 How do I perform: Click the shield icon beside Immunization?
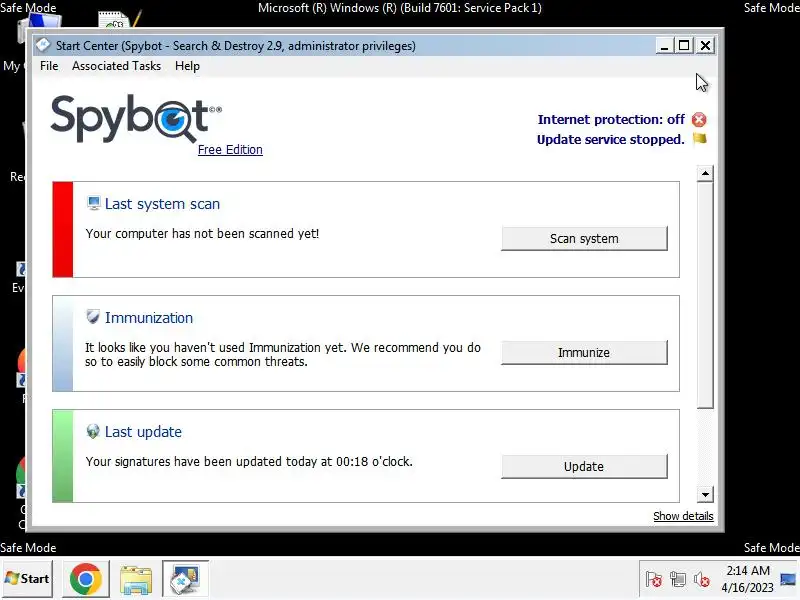point(93,317)
